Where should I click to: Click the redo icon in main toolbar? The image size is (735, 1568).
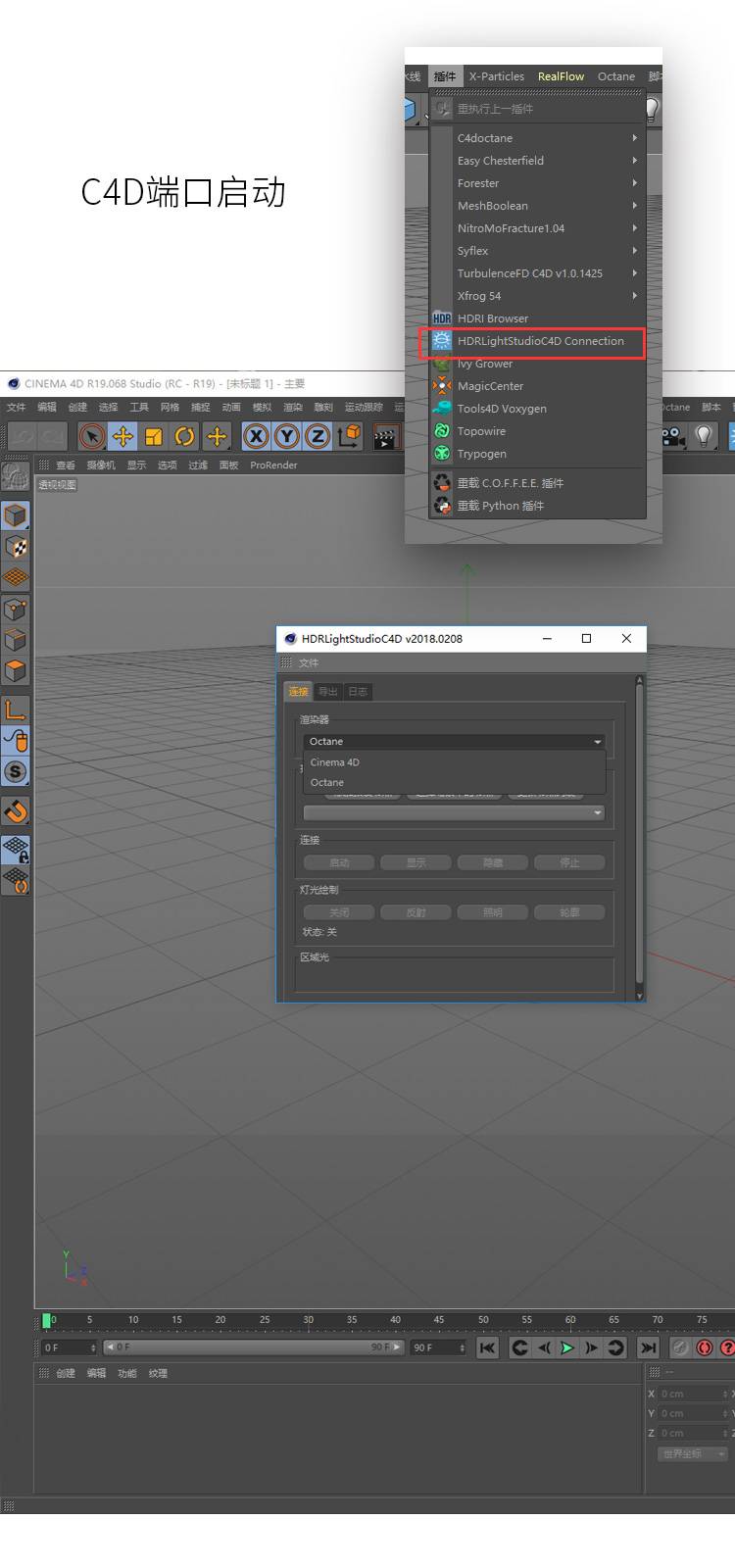(x=52, y=436)
